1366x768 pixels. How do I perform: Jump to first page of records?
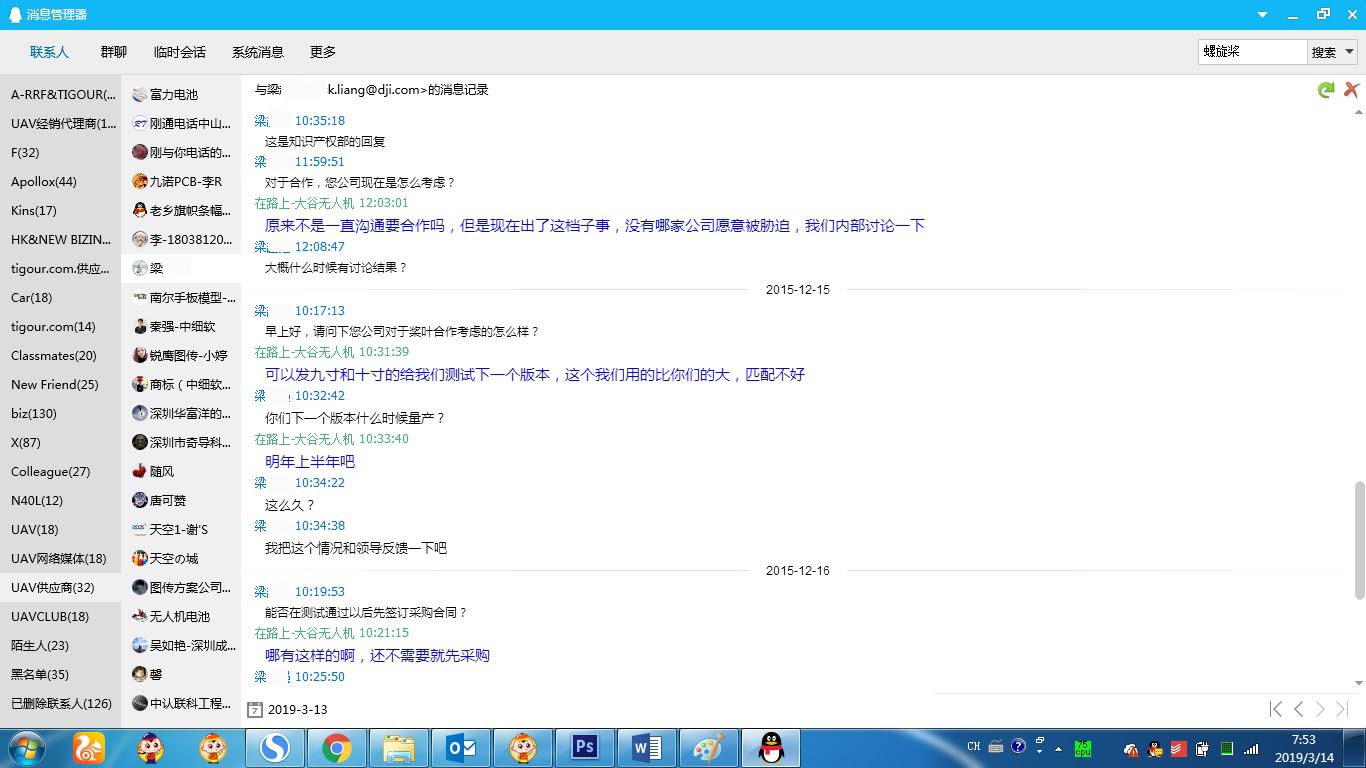pos(1276,709)
